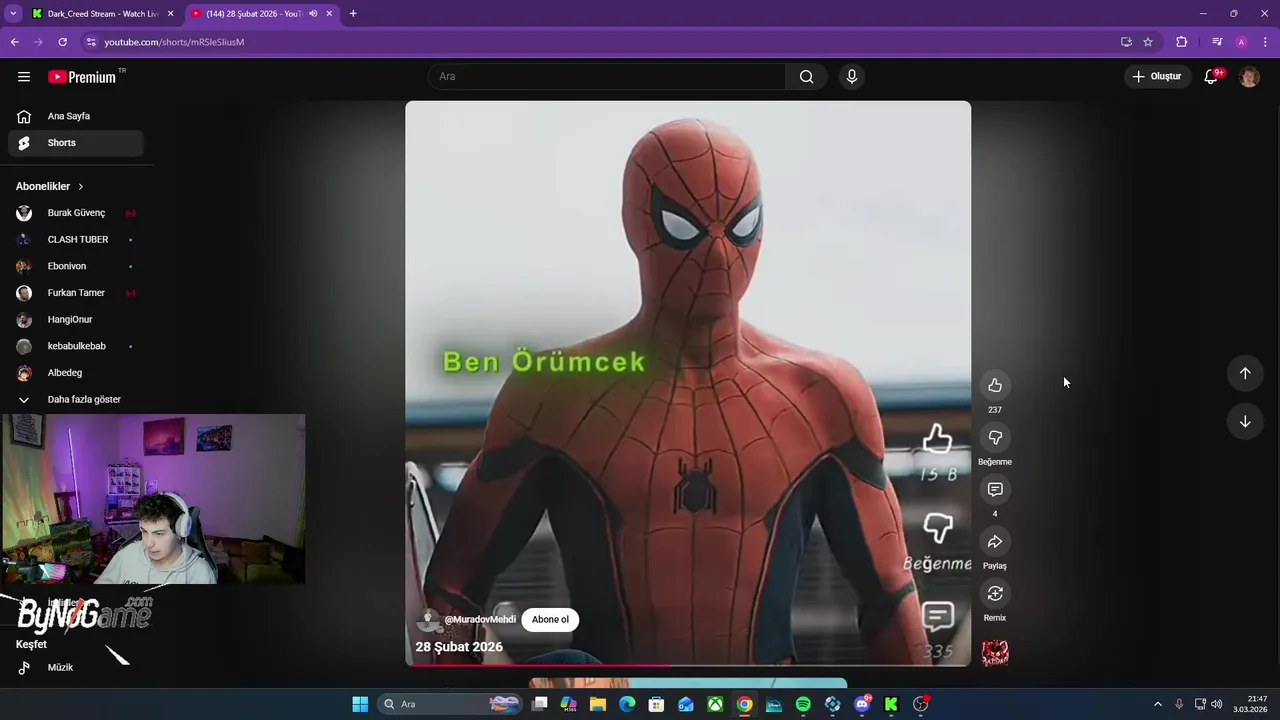
Task: Show hidden system tray icons
Action: tap(1158, 704)
